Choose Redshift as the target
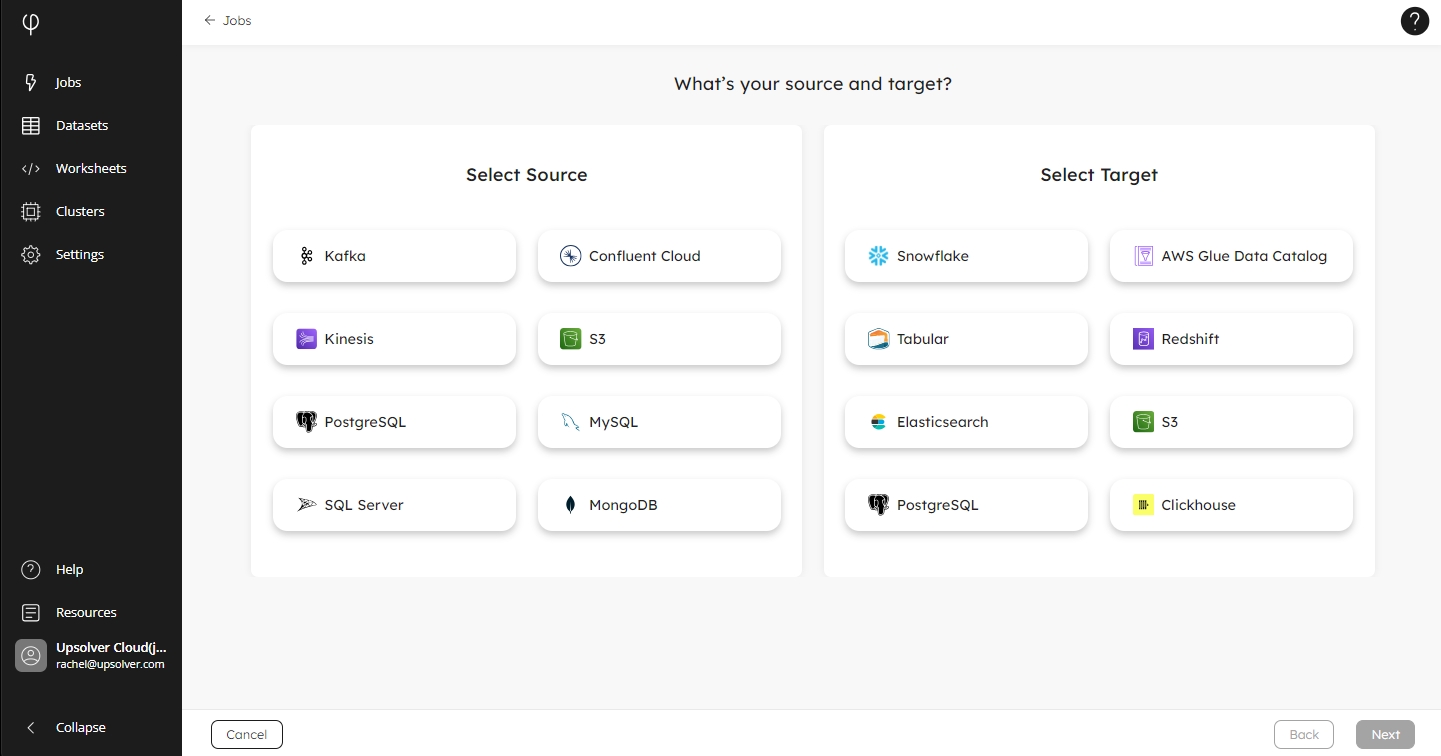 point(1231,339)
